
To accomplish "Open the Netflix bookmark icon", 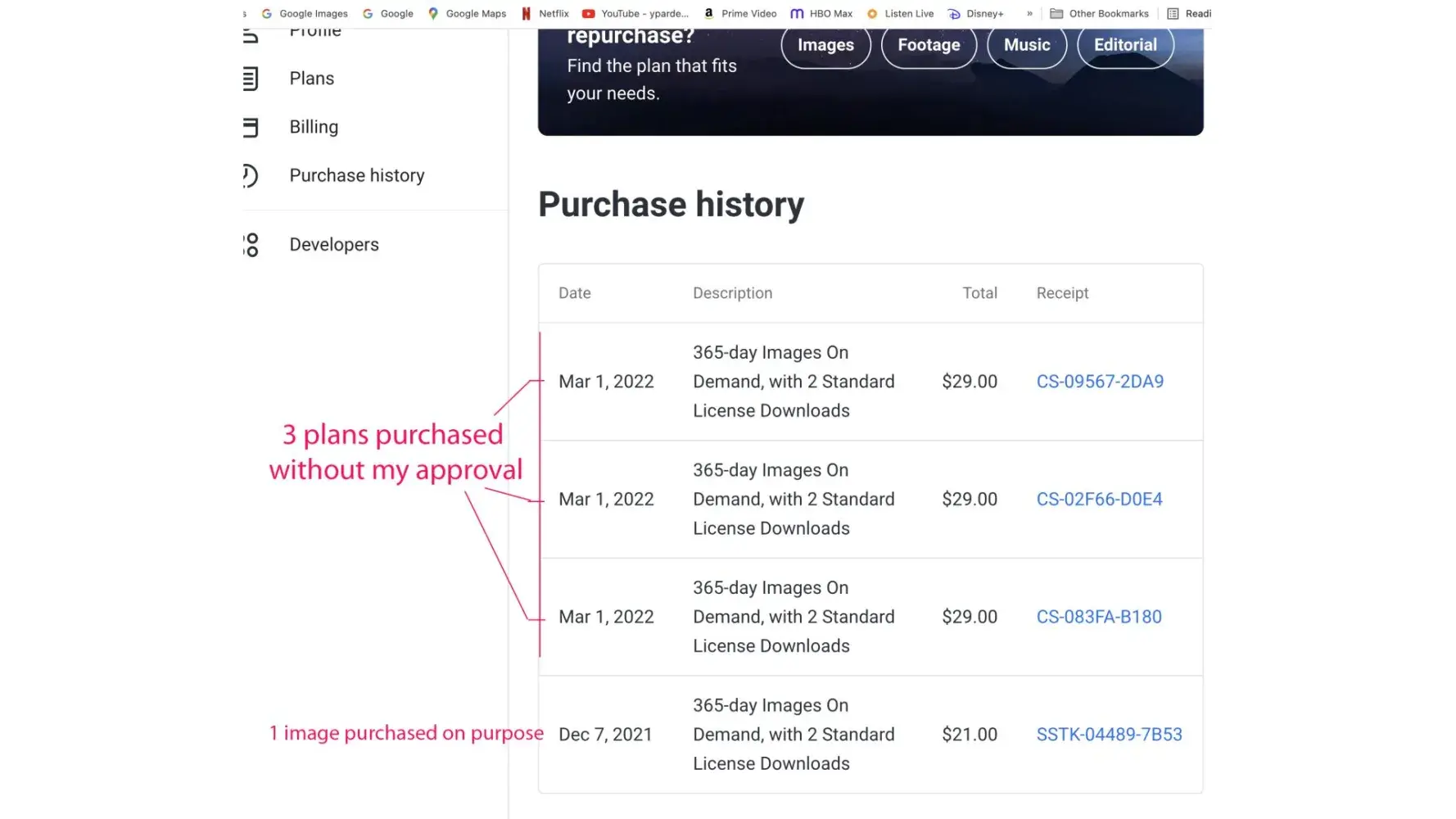I will [x=527, y=14].
